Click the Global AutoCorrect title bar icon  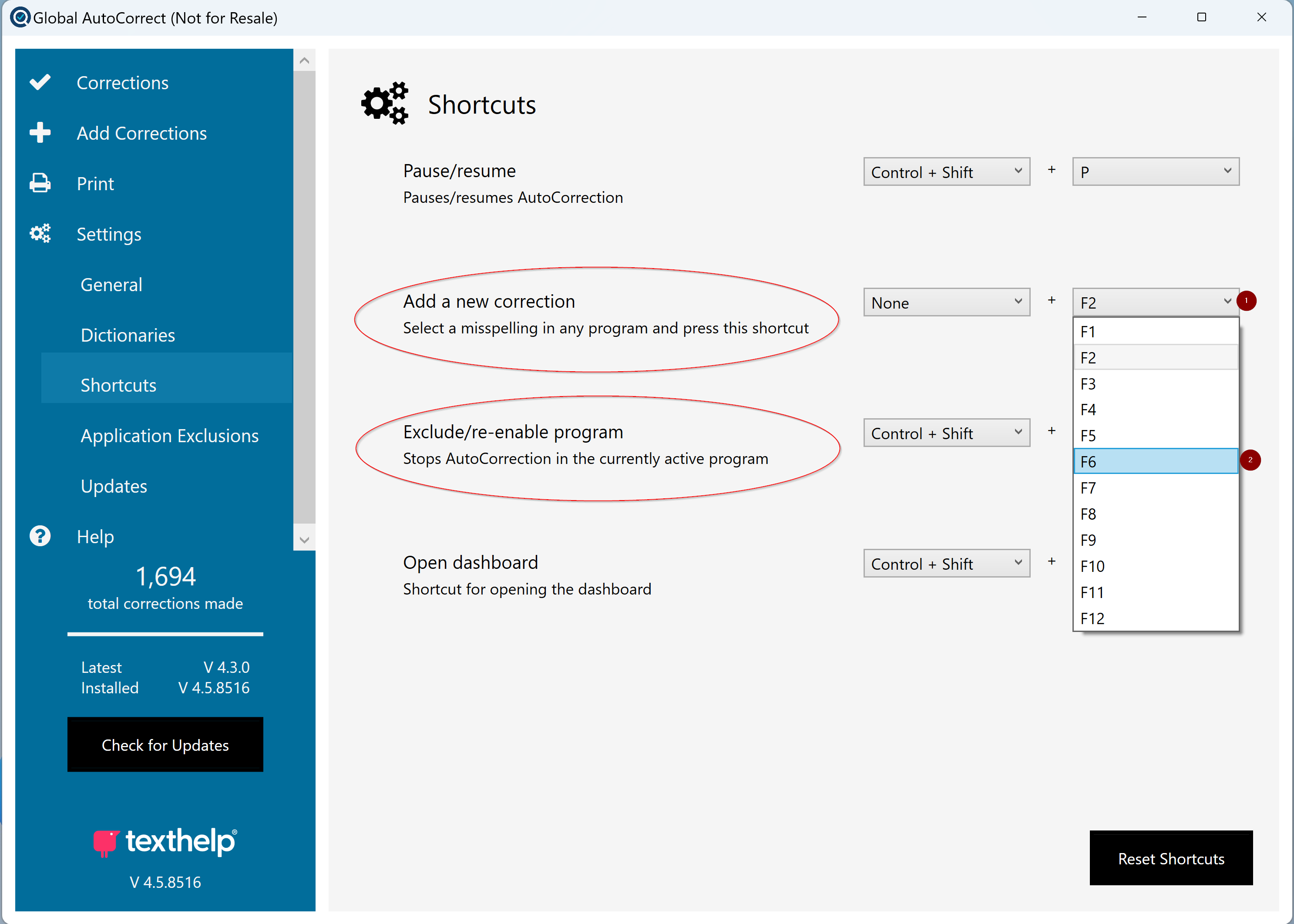pyautogui.click(x=20, y=18)
